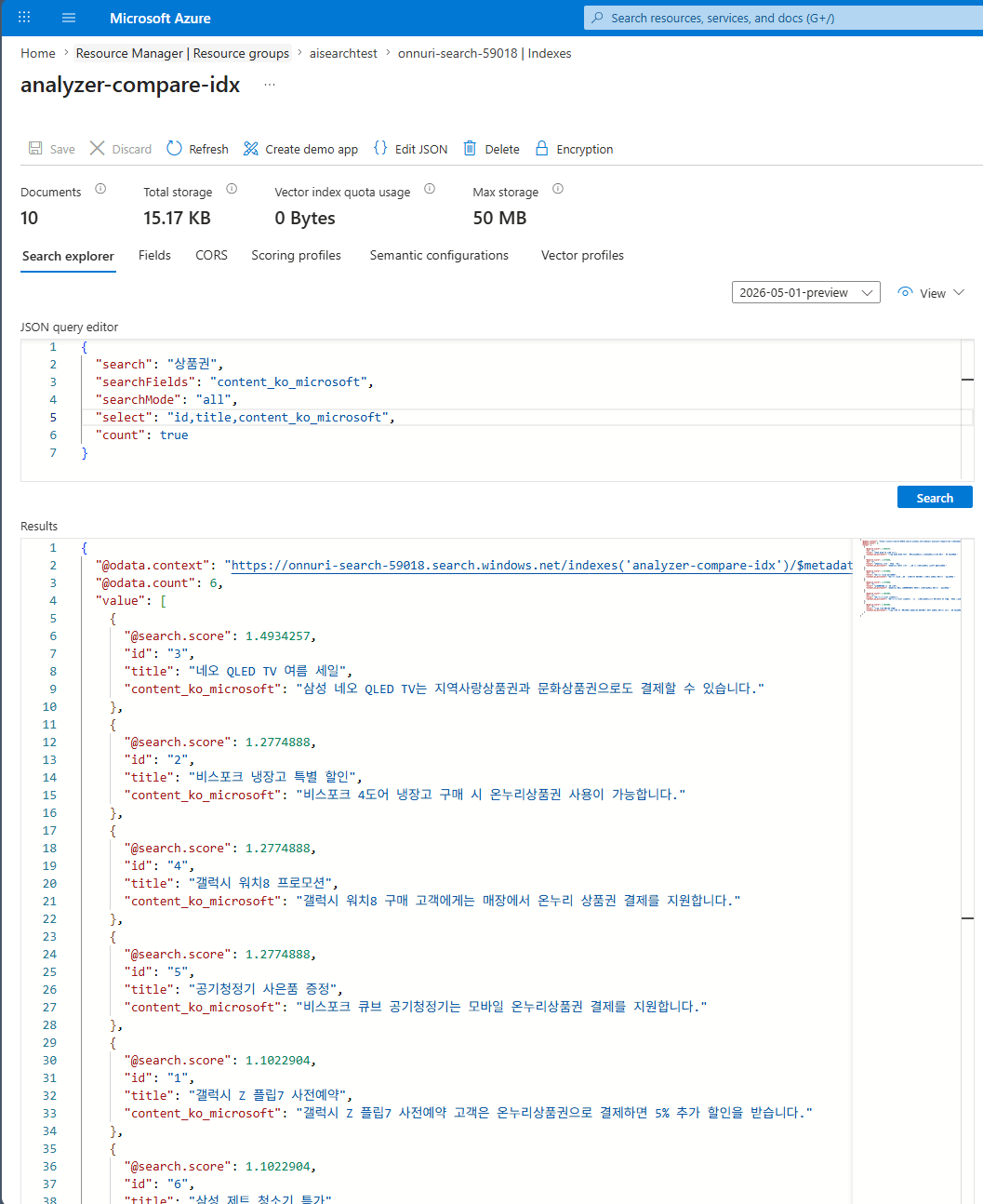Image resolution: width=983 pixels, height=1204 pixels.
Task: Click the Encryption lock icon
Action: (541, 148)
